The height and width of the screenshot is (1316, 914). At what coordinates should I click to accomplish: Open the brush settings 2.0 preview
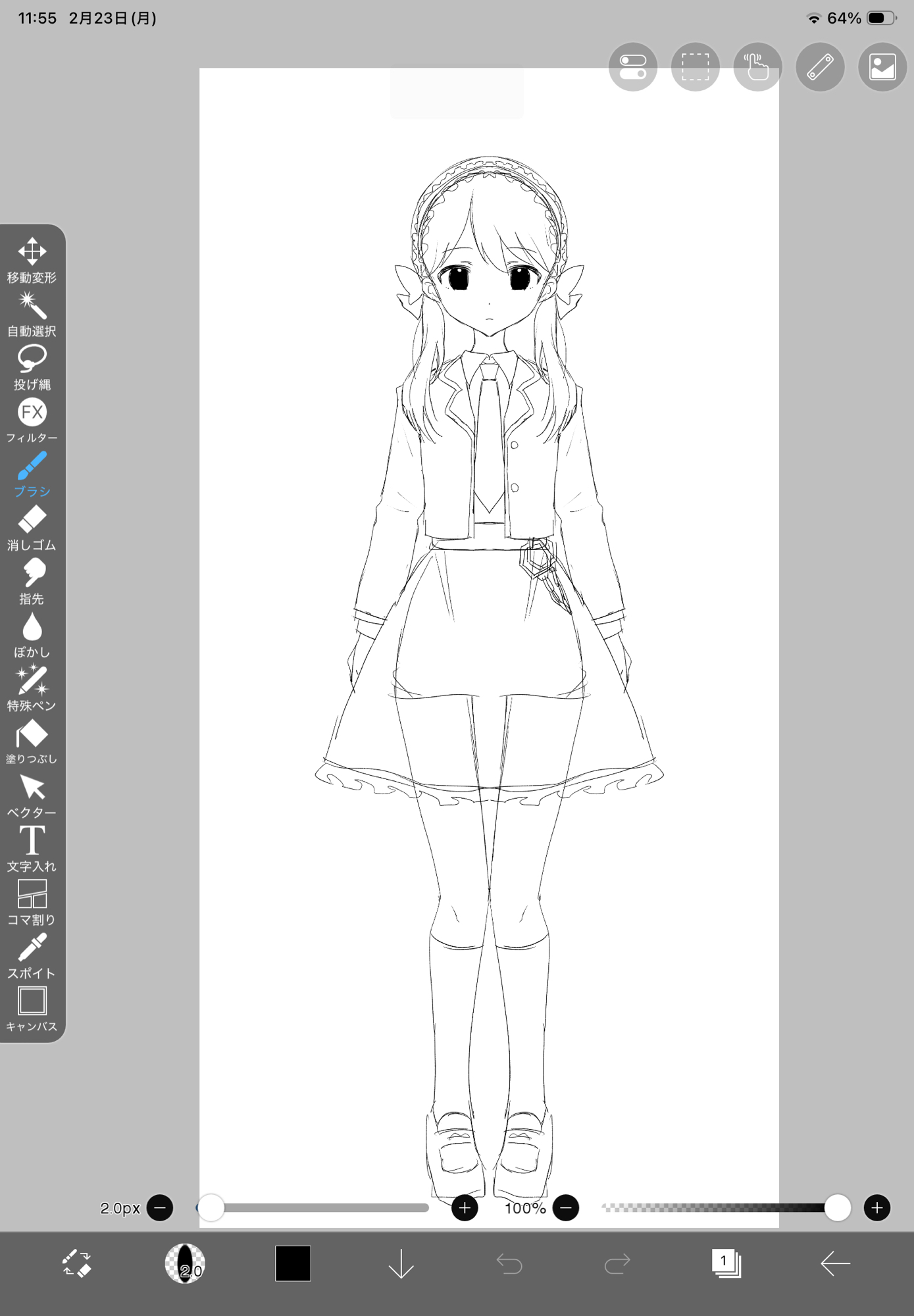click(185, 1263)
